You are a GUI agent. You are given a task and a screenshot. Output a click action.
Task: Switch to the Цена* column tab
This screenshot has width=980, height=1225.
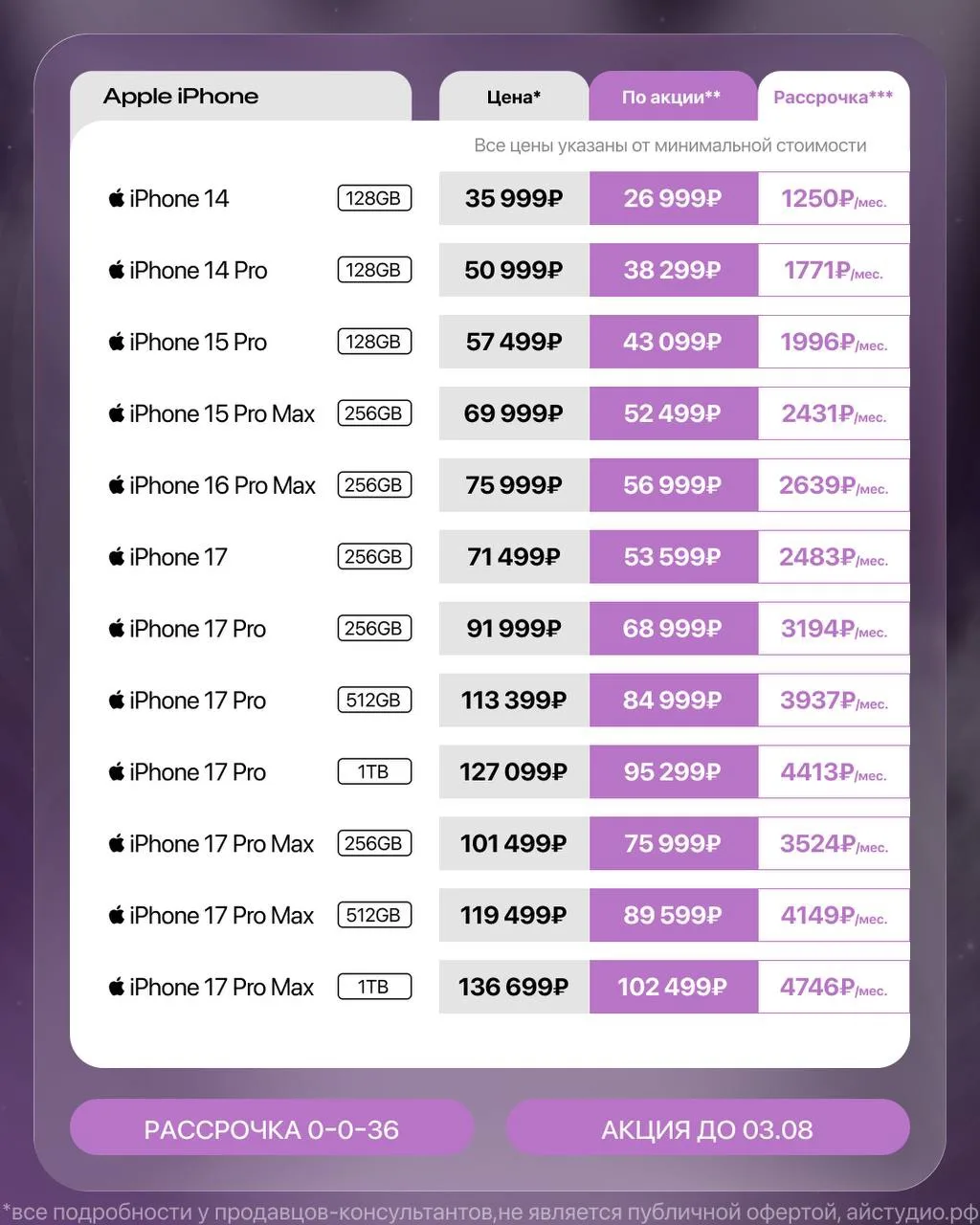click(x=514, y=97)
